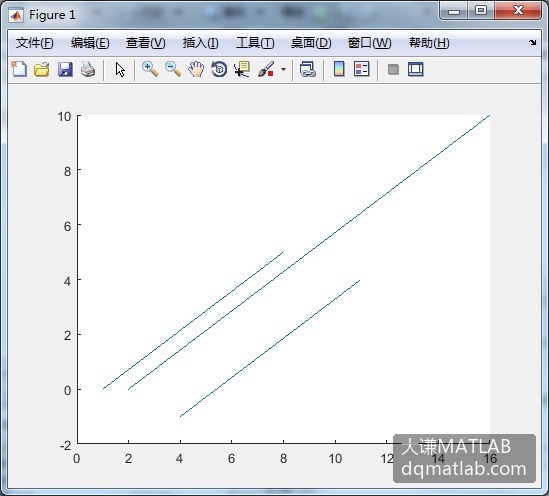549x496 pixels.
Task: Print the figure with the printer icon
Action: 88,69
